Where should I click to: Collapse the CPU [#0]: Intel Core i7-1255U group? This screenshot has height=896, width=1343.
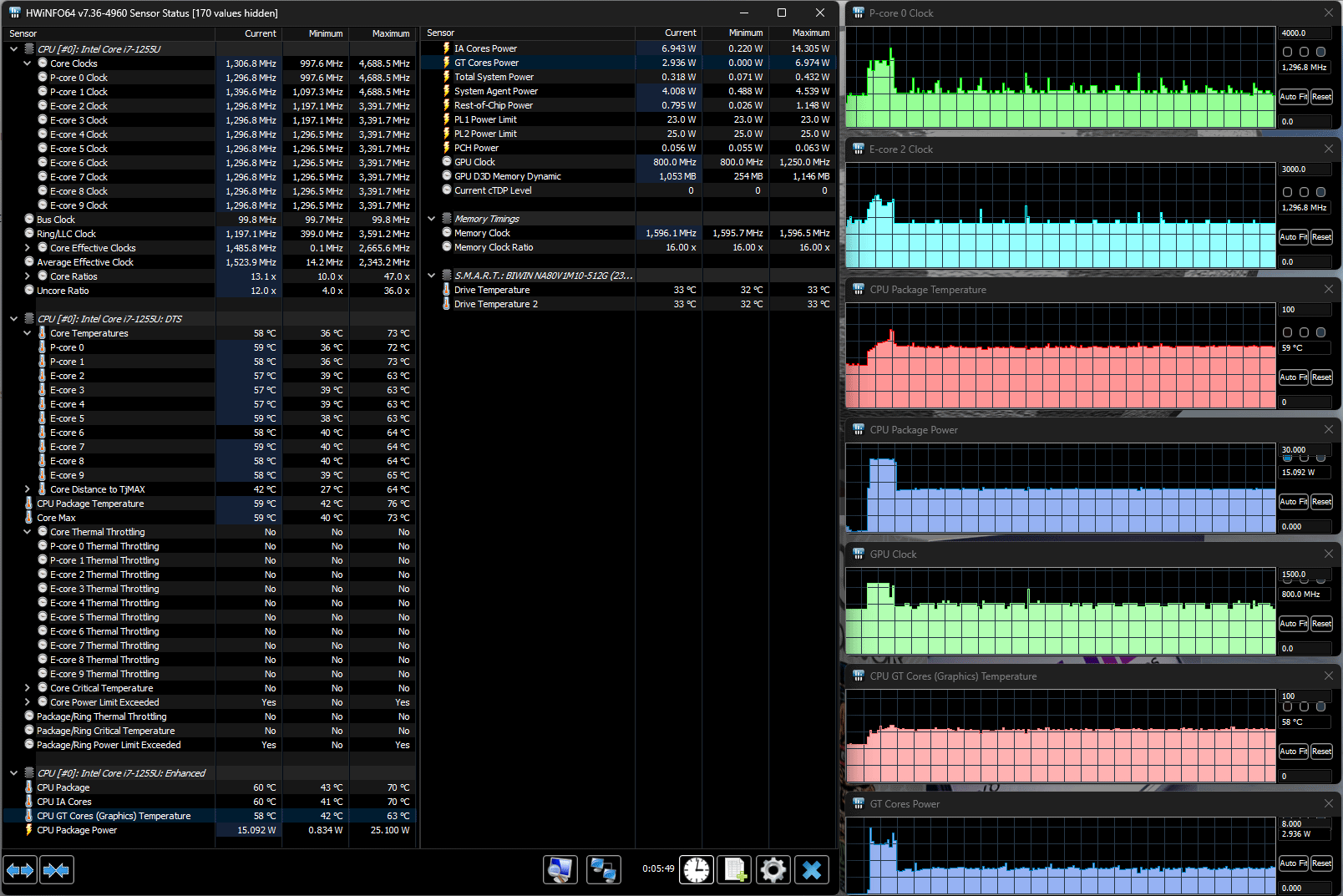click(x=13, y=49)
